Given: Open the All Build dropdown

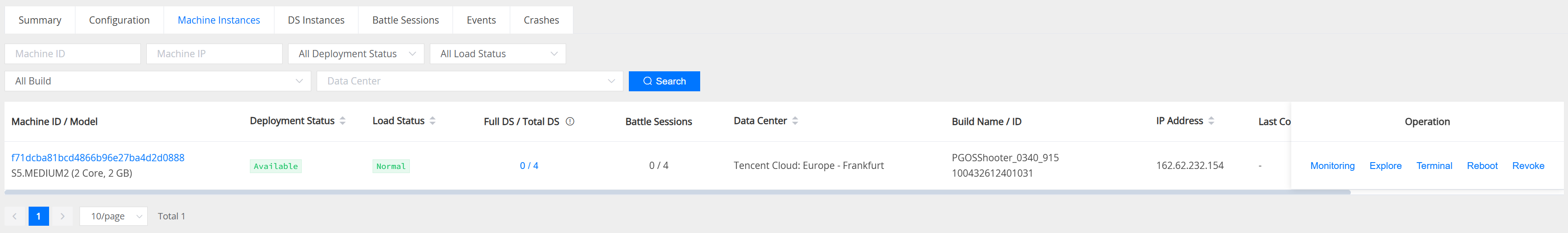Looking at the screenshot, I should pos(158,81).
